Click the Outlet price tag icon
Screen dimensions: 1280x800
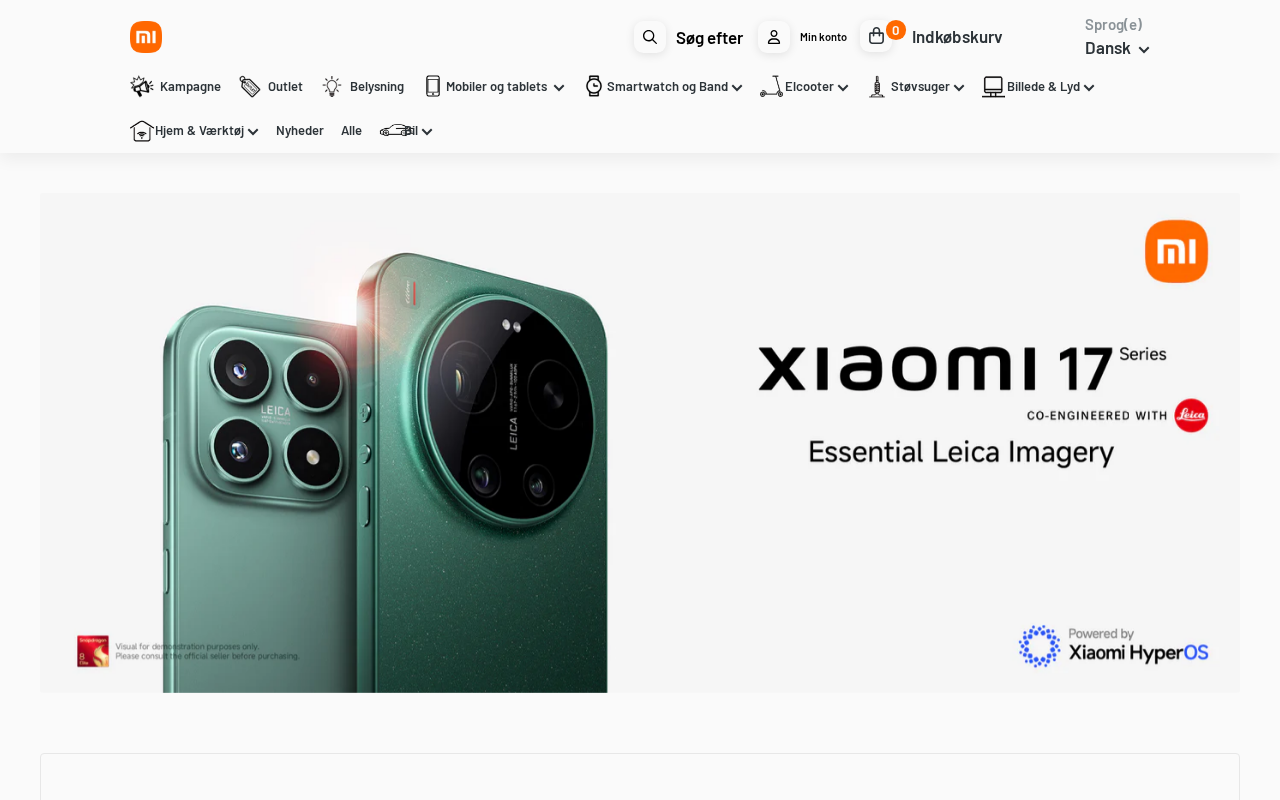[250, 87]
